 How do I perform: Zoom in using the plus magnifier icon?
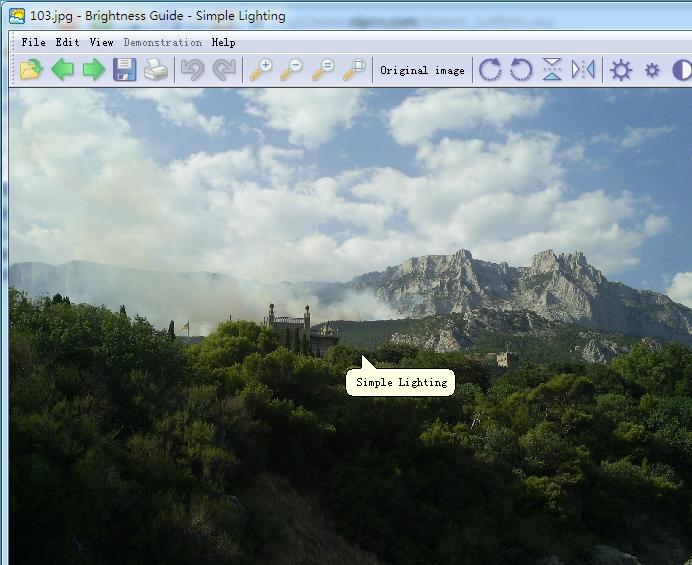261,70
